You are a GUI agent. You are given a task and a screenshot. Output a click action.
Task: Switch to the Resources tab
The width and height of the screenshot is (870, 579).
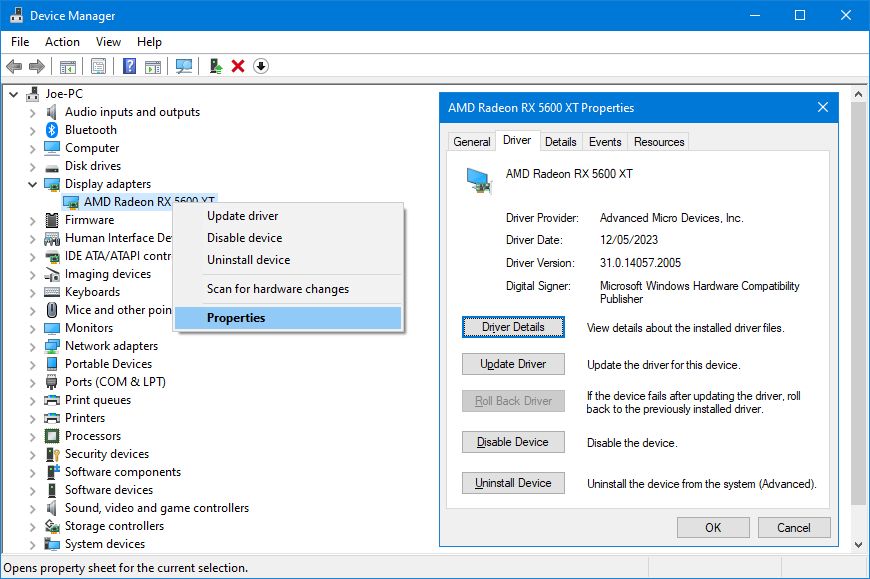point(659,142)
